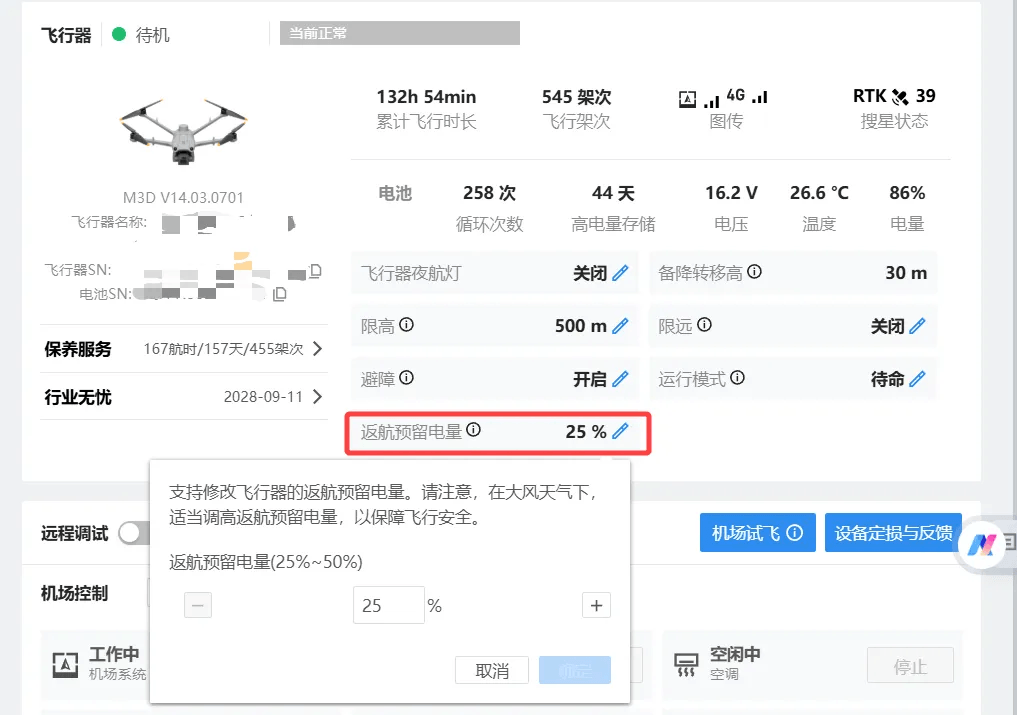Expand the 行业无忧 2028-09-11 row
This screenshot has height=715, width=1017.
(317, 396)
